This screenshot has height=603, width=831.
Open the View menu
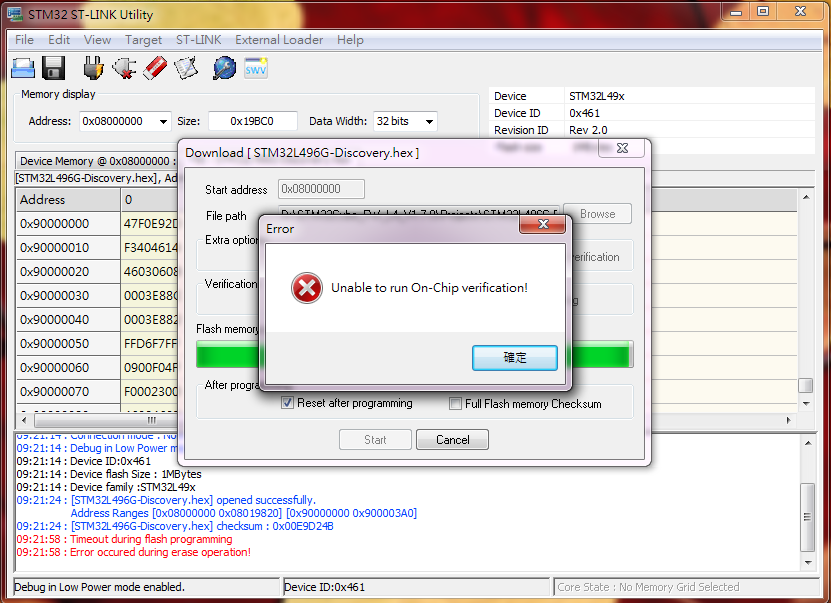pyautogui.click(x=97, y=40)
